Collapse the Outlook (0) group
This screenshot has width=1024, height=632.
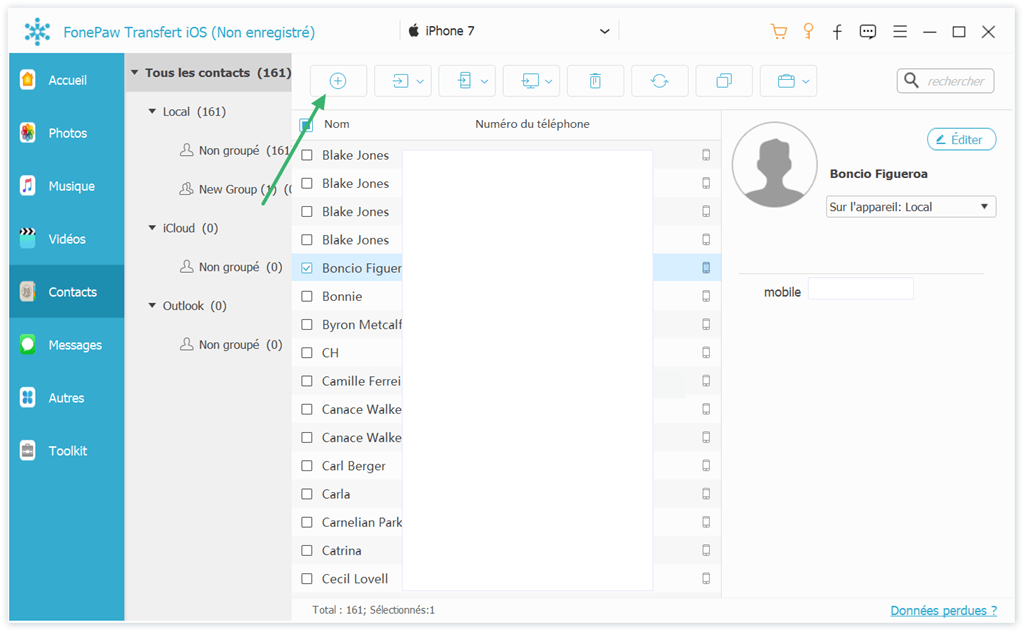(152, 306)
